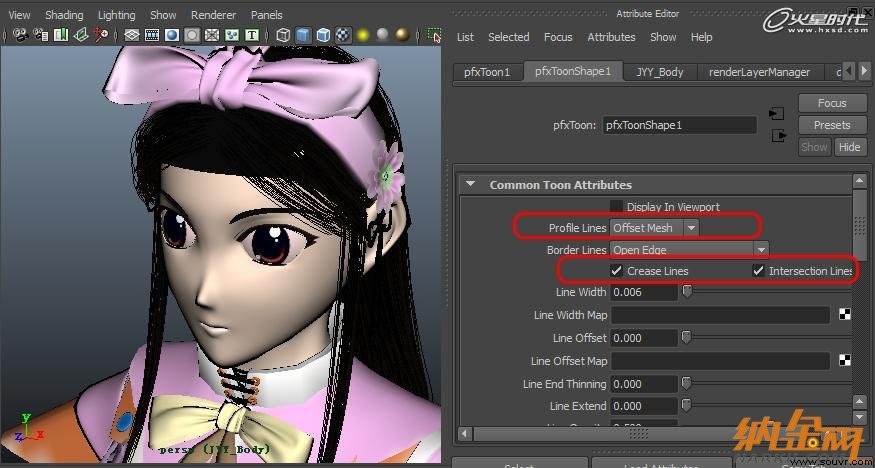Open the viewport View menu
The image size is (875, 468).
(20, 15)
